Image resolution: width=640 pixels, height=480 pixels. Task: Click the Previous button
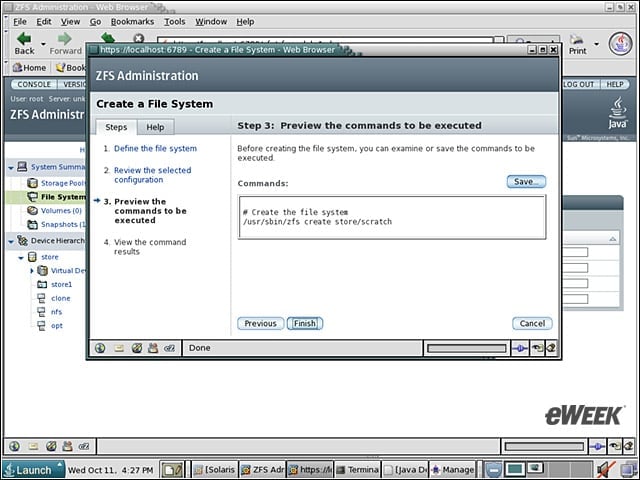pos(260,323)
